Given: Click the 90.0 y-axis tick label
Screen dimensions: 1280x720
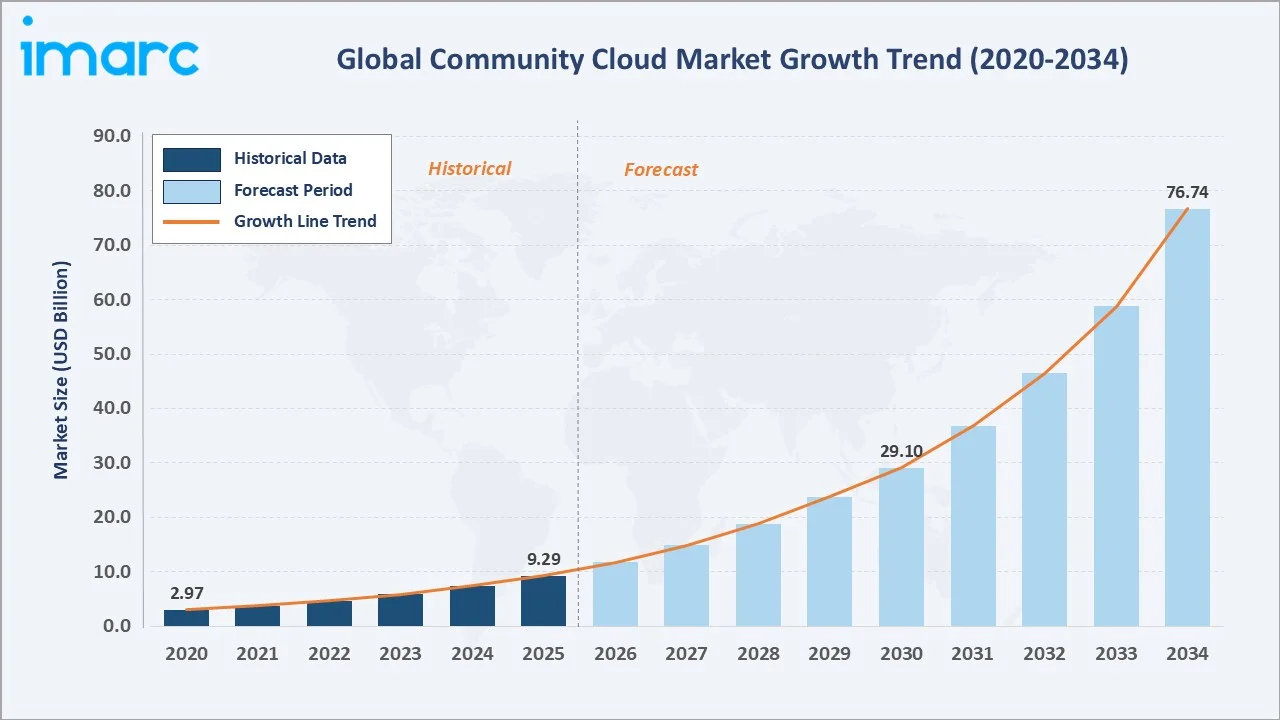Looking at the screenshot, I should [x=111, y=136].
